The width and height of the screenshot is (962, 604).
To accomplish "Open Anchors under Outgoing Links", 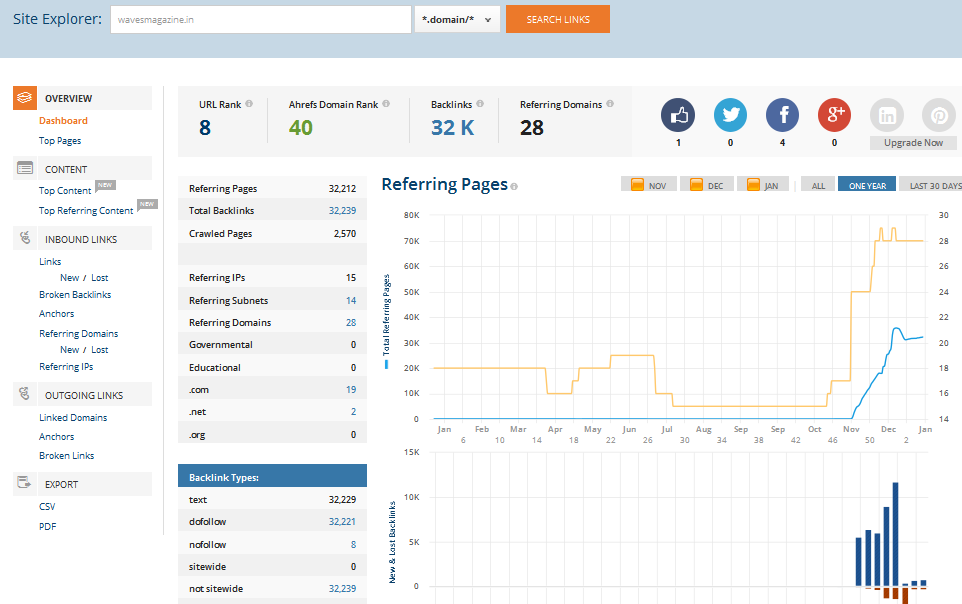I will point(56,436).
